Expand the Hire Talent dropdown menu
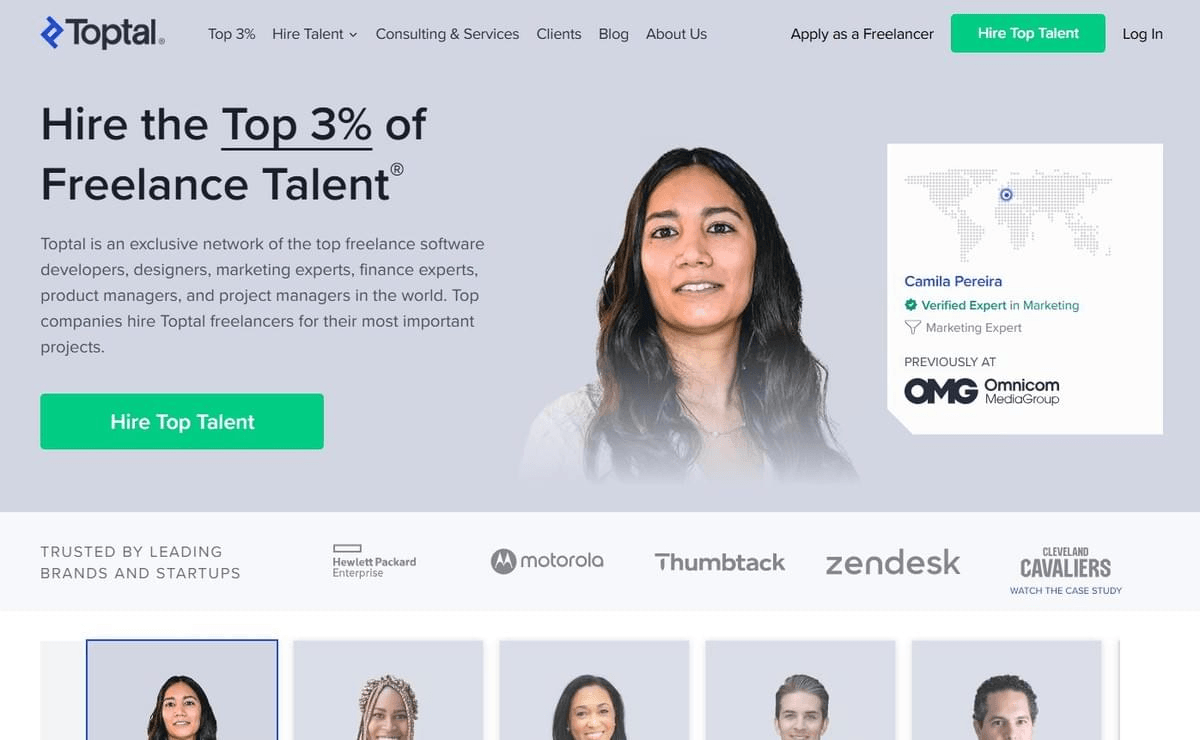This screenshot has height=740, width=1200. (314, 34)
